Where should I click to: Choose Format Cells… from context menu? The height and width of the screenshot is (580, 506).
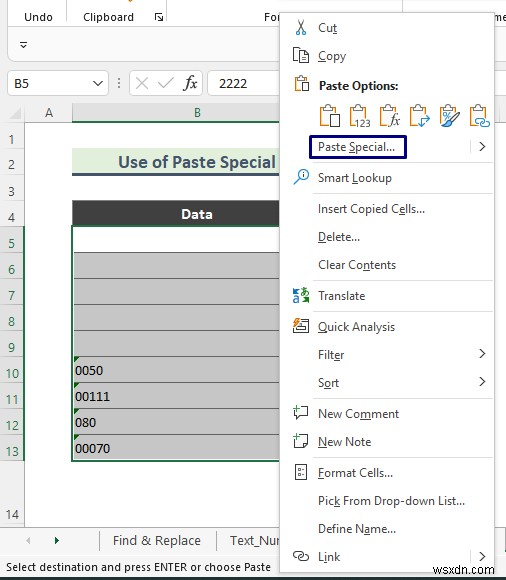coord(355,473)
